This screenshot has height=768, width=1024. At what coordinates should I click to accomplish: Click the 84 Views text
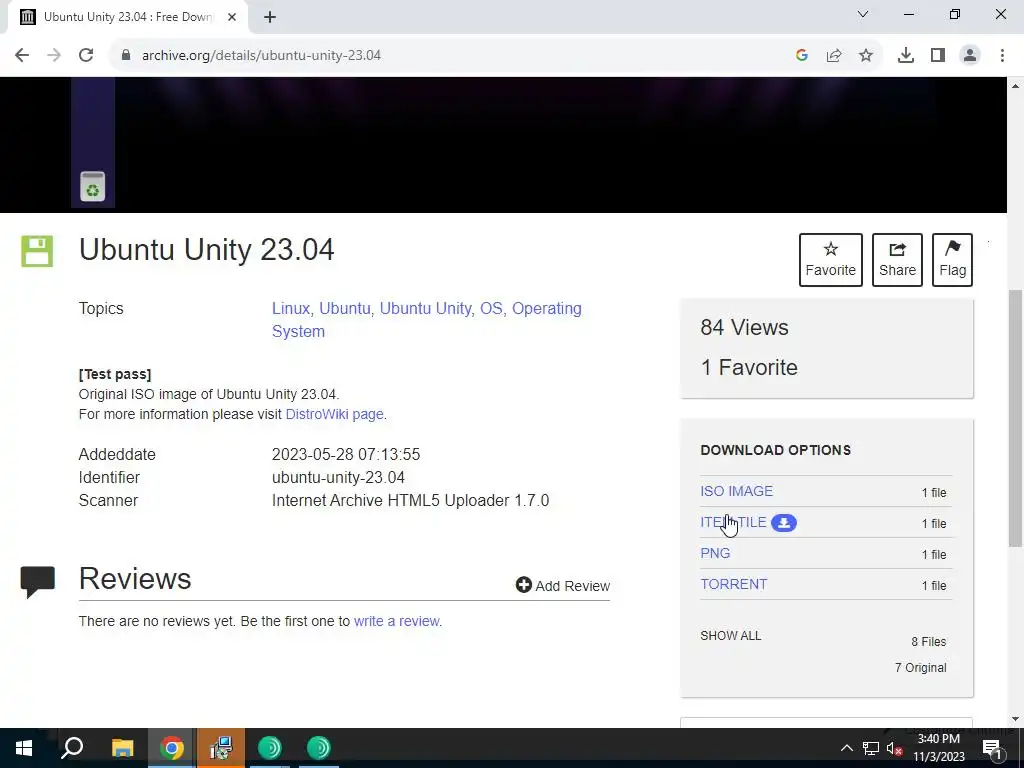point(744,327)
